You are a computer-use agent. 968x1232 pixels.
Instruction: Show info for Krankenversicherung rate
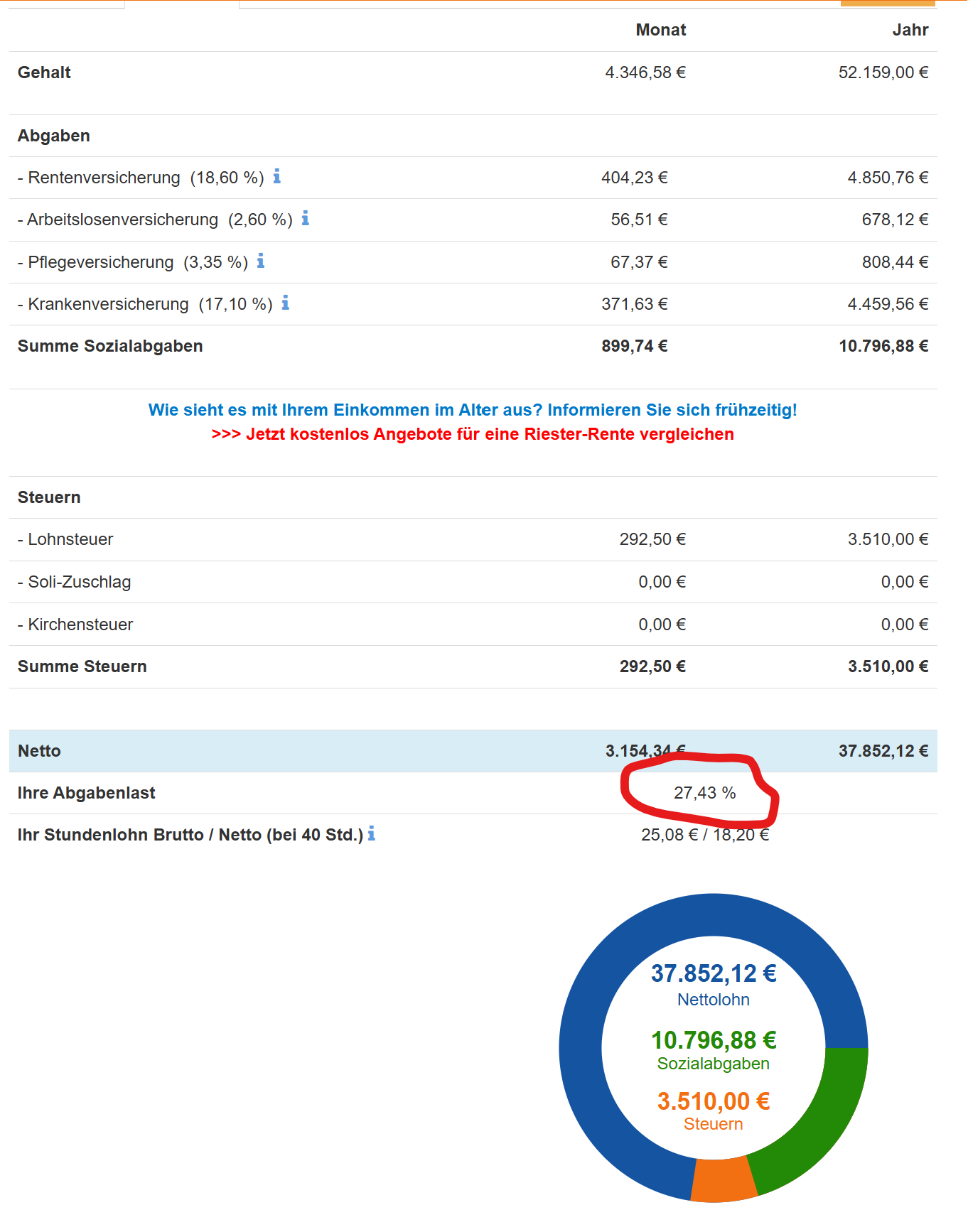286,303
